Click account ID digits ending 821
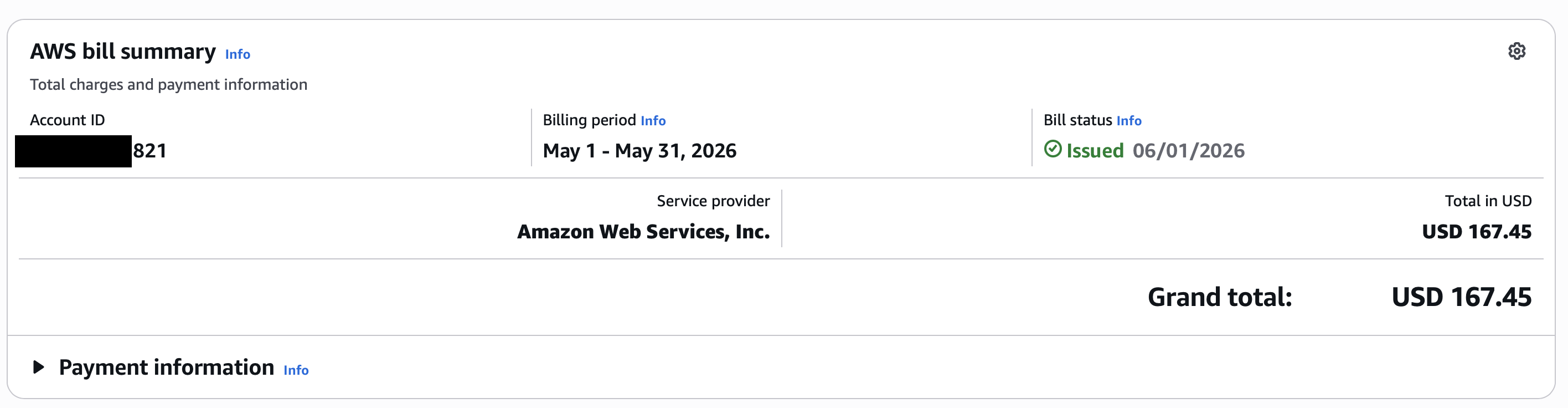Image resolution: width=1568 pixels, height=408 pixels. click(149, 151)
